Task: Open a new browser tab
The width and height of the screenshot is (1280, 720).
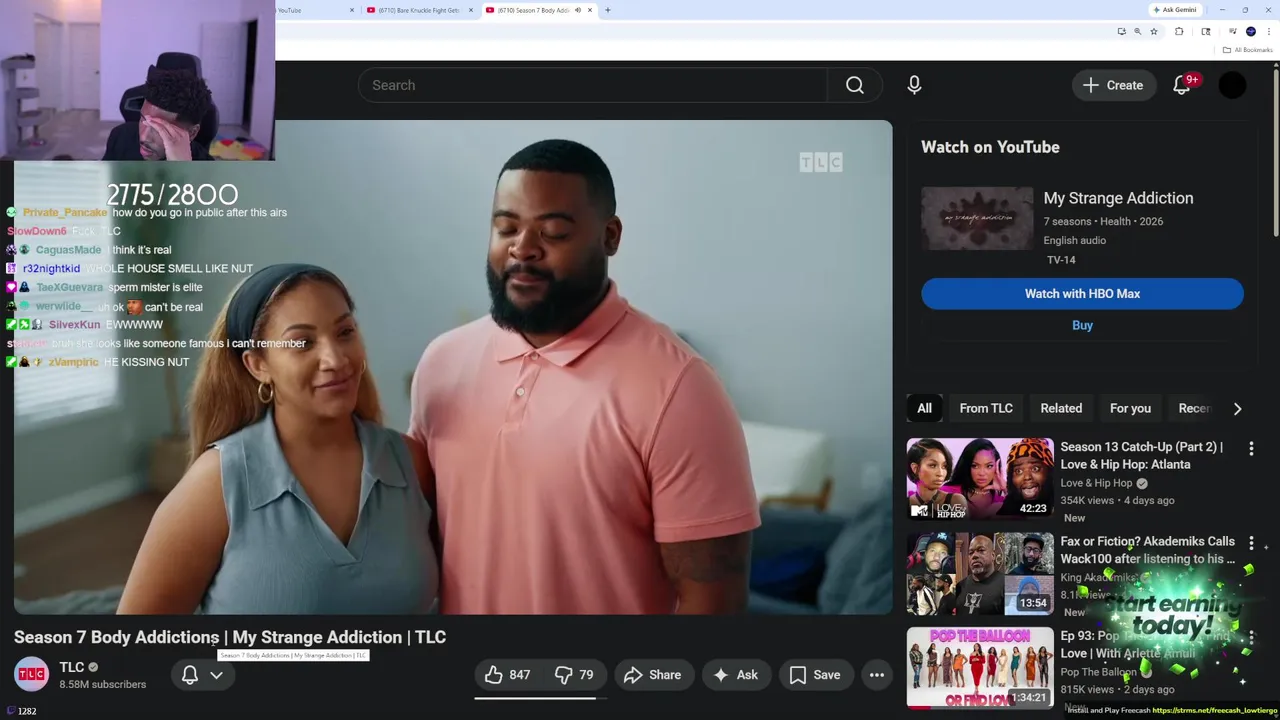Action: pyautogui.click(x=607, y=10)
